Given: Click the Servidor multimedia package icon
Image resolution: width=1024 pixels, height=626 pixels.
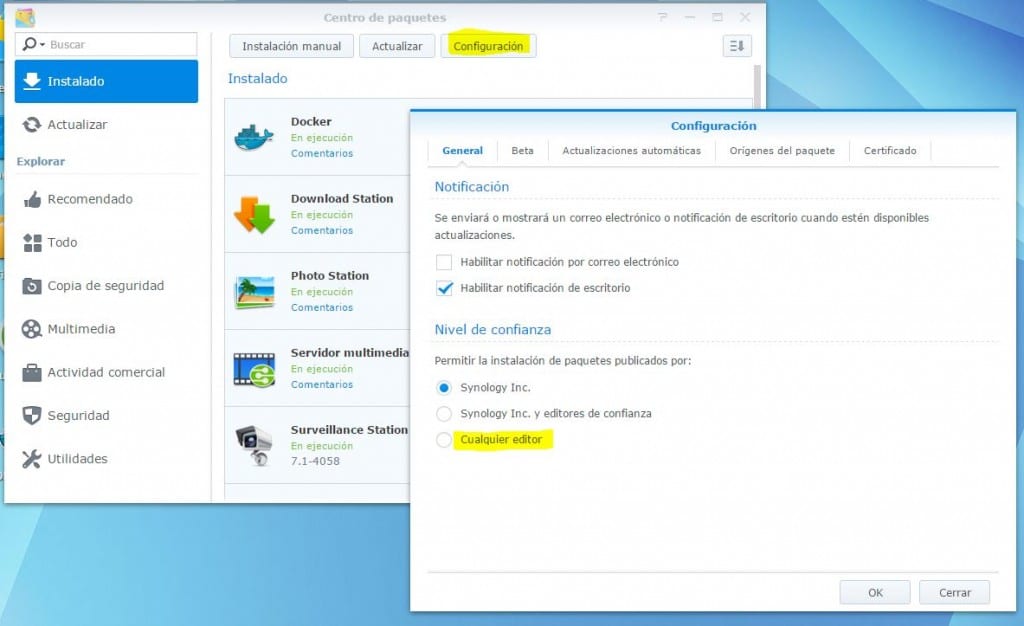Looking at the screenshot, I should pyautogui.click(x=253, y=367).
